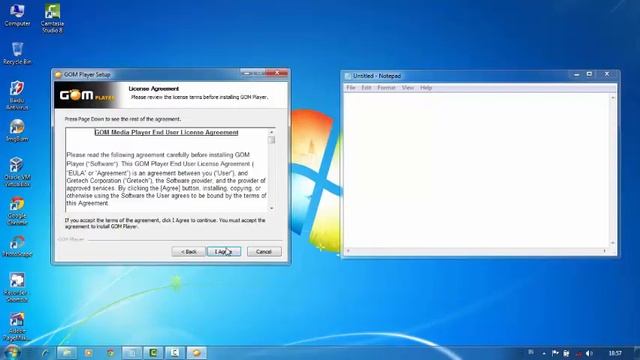Open Windows Explorer folder in taskbar
The height and width of the screenshot is (360, 640).
pos(67,353)
